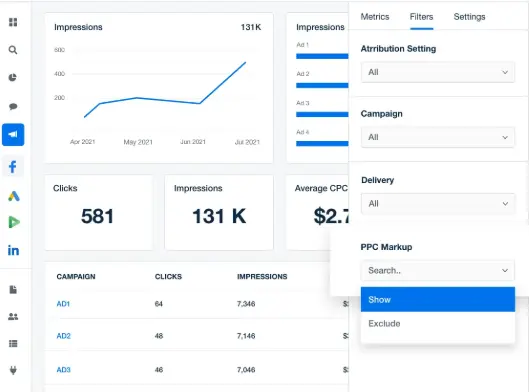
Task: Open the Facebook integration icon
Action: (x=13, y=167)
